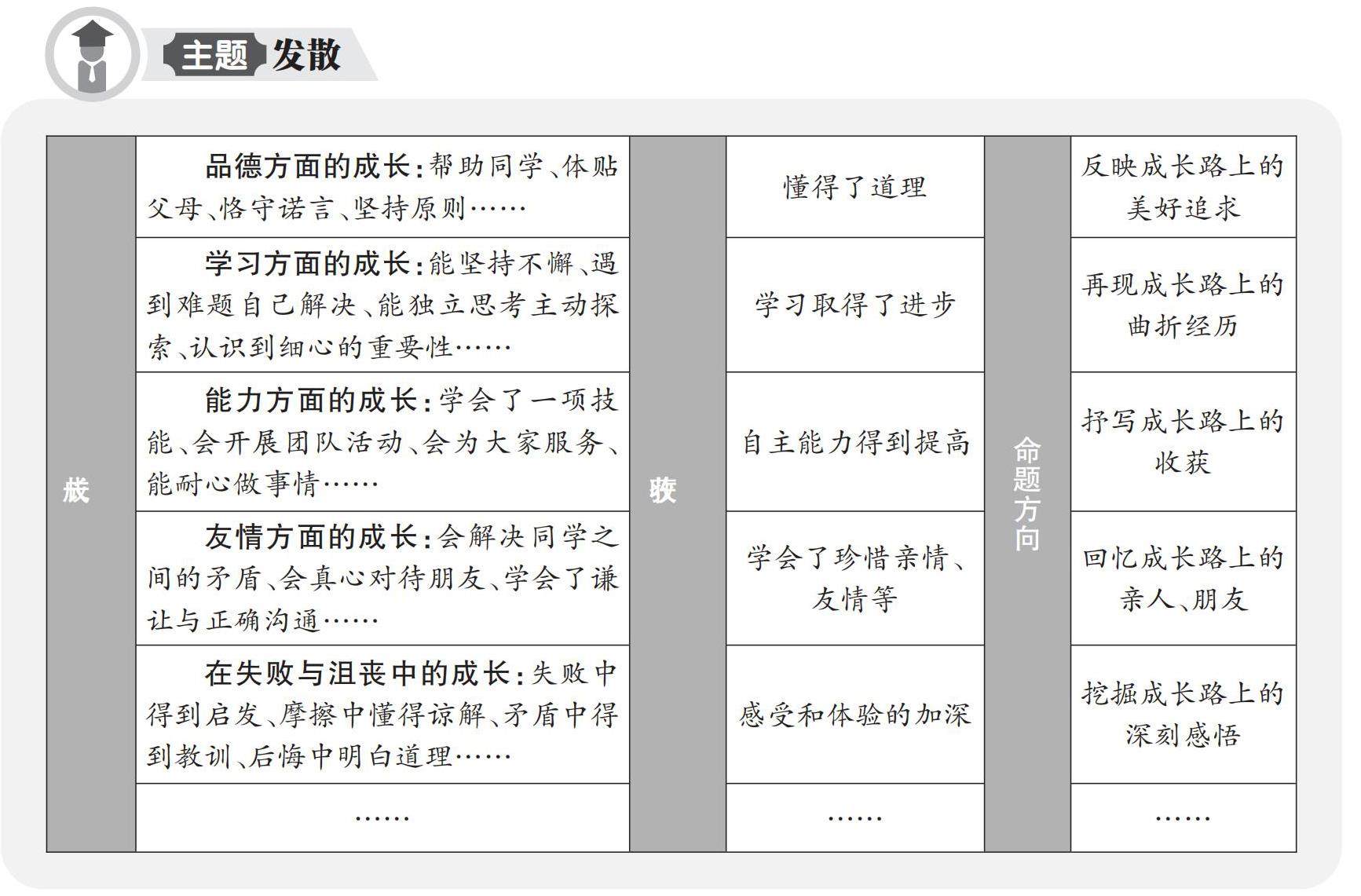Click the 自主能力得到提高 cell

click(855, 442)
